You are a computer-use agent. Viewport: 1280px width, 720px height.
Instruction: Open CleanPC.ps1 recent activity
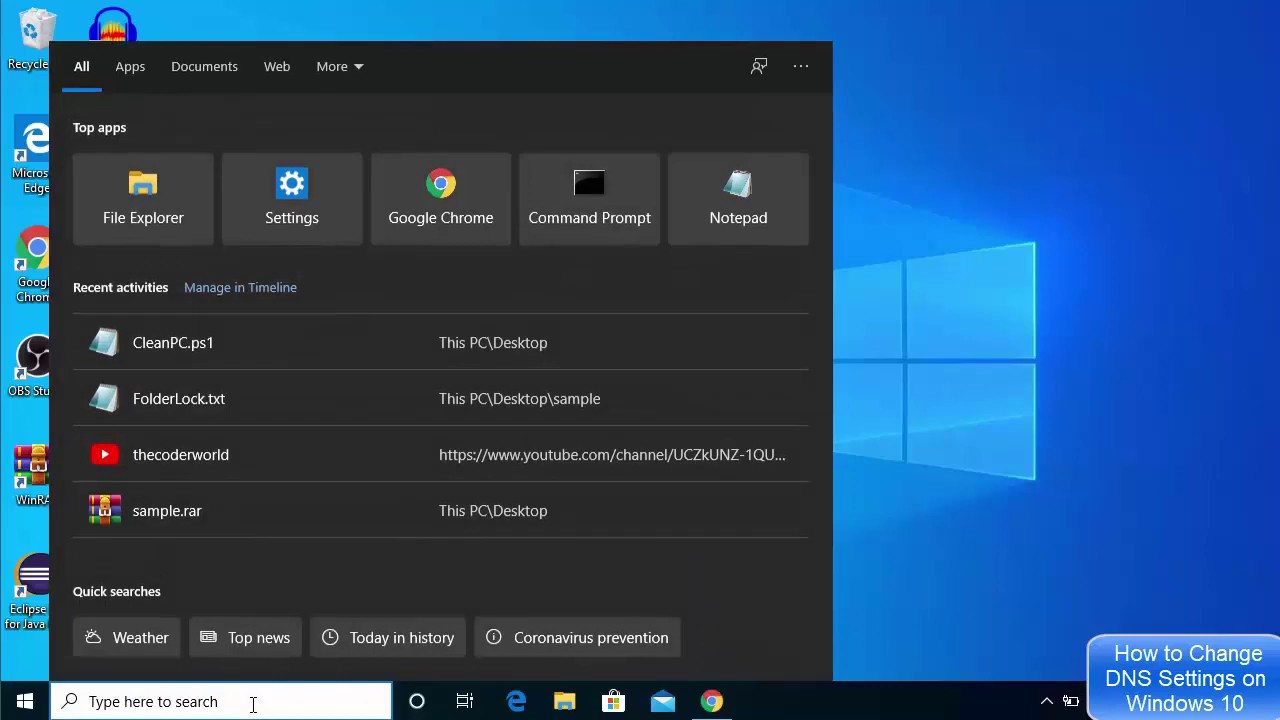440,342
